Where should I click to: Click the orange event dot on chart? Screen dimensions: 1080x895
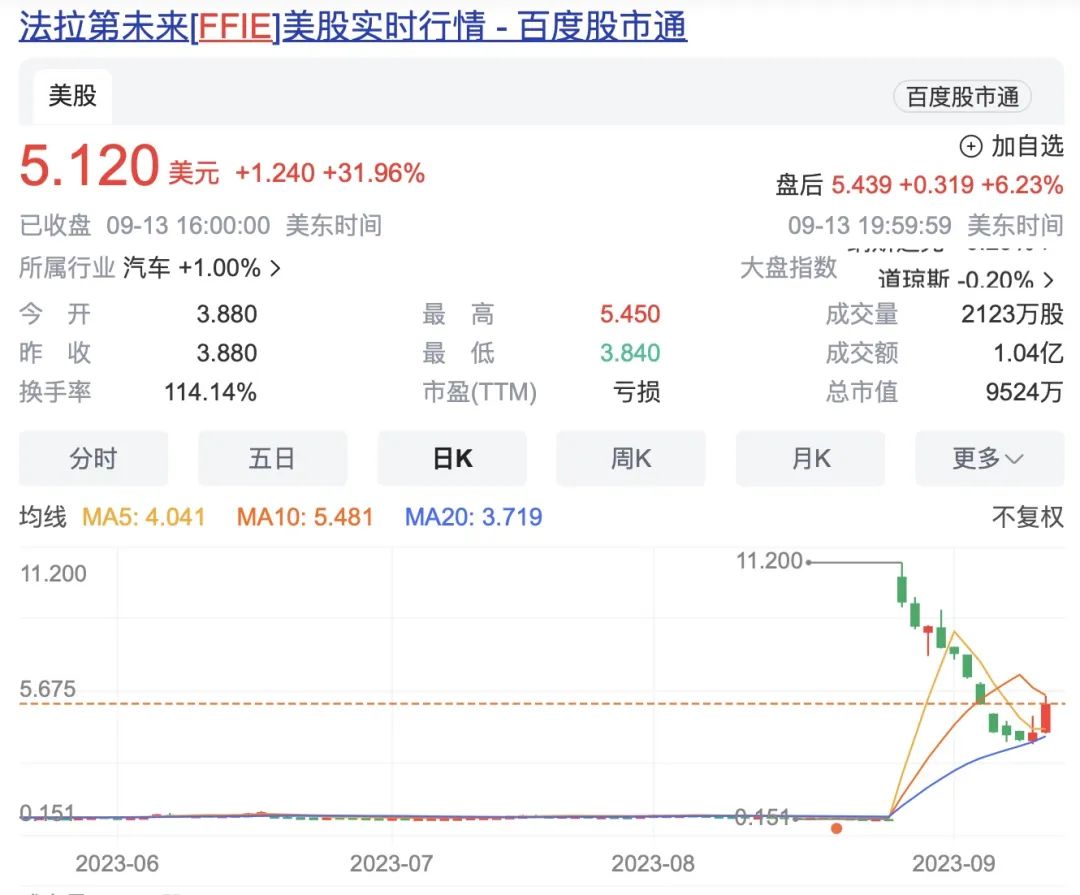point(836,828)
